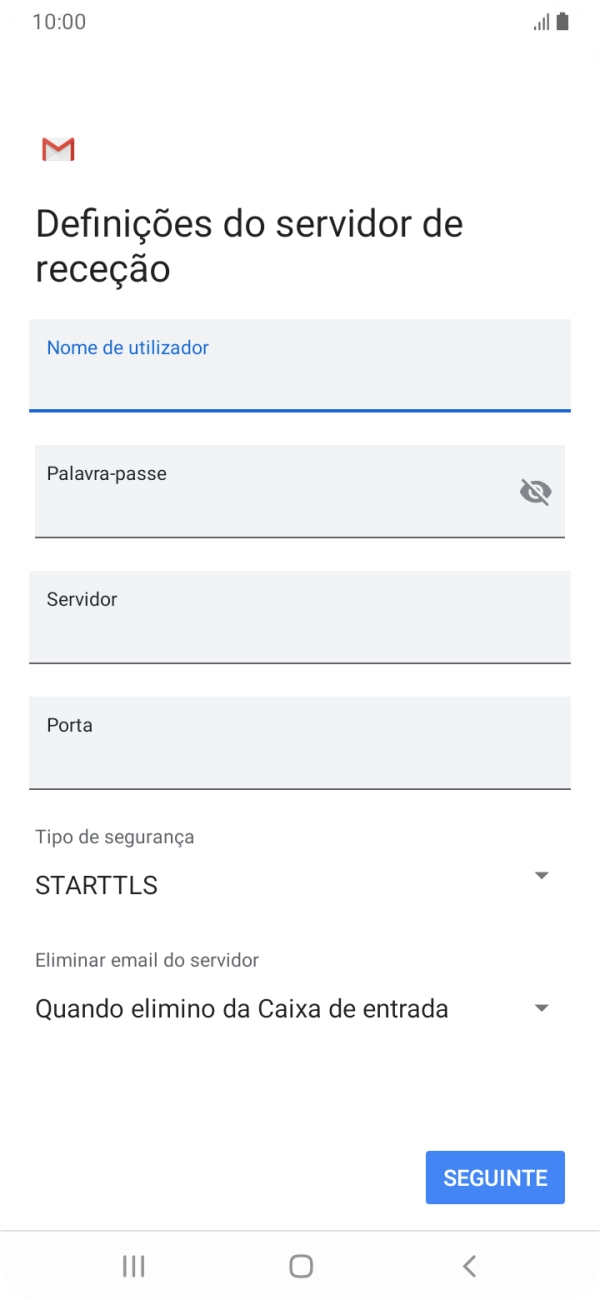Viewport: 600px width, 1300px height.
Task: Open the Eliminar email do servidor dropdown
Action: pos(300,1008)
